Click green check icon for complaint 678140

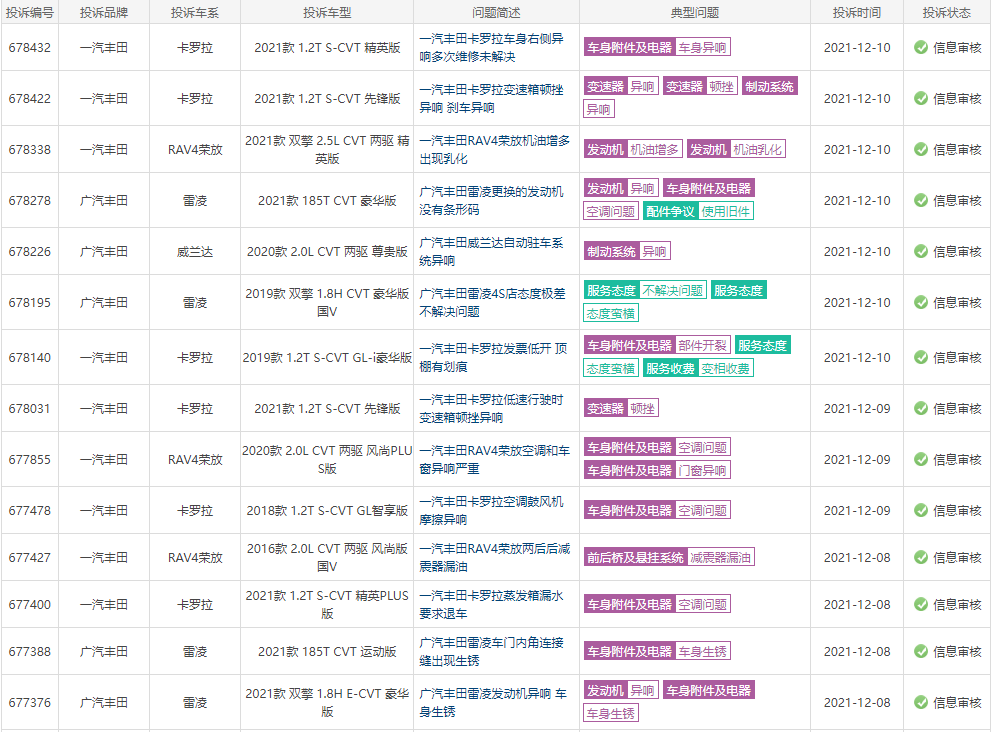tap(920, 357)
